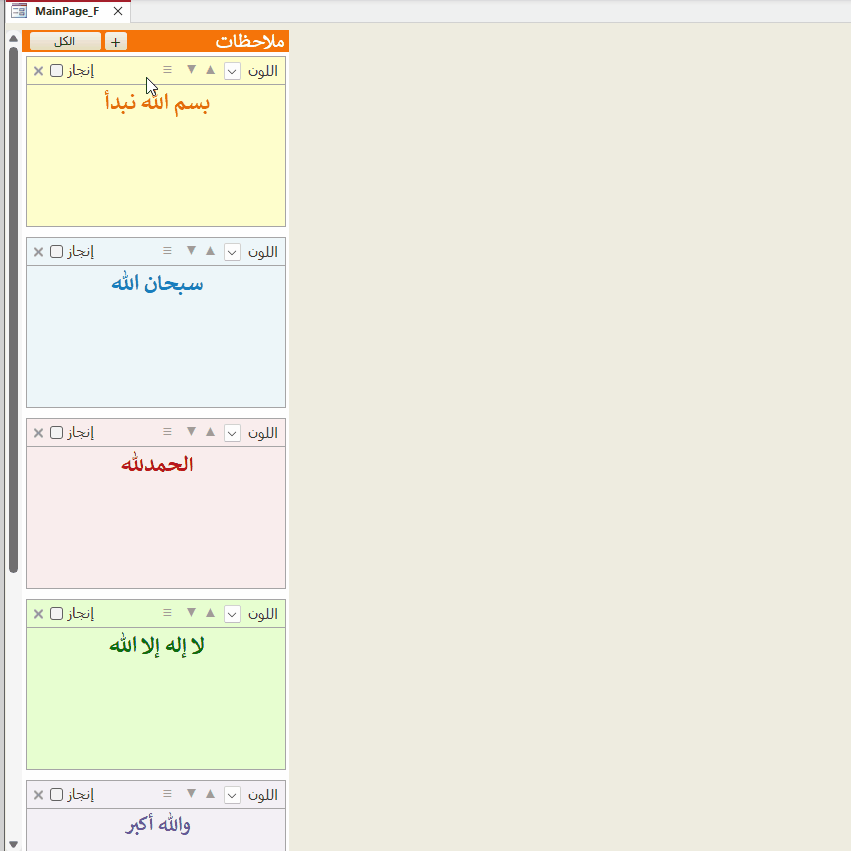The height and width of the screenshot is (851, 851).
Task: Close the الحمدلله note with X icon
Action: 38,433
